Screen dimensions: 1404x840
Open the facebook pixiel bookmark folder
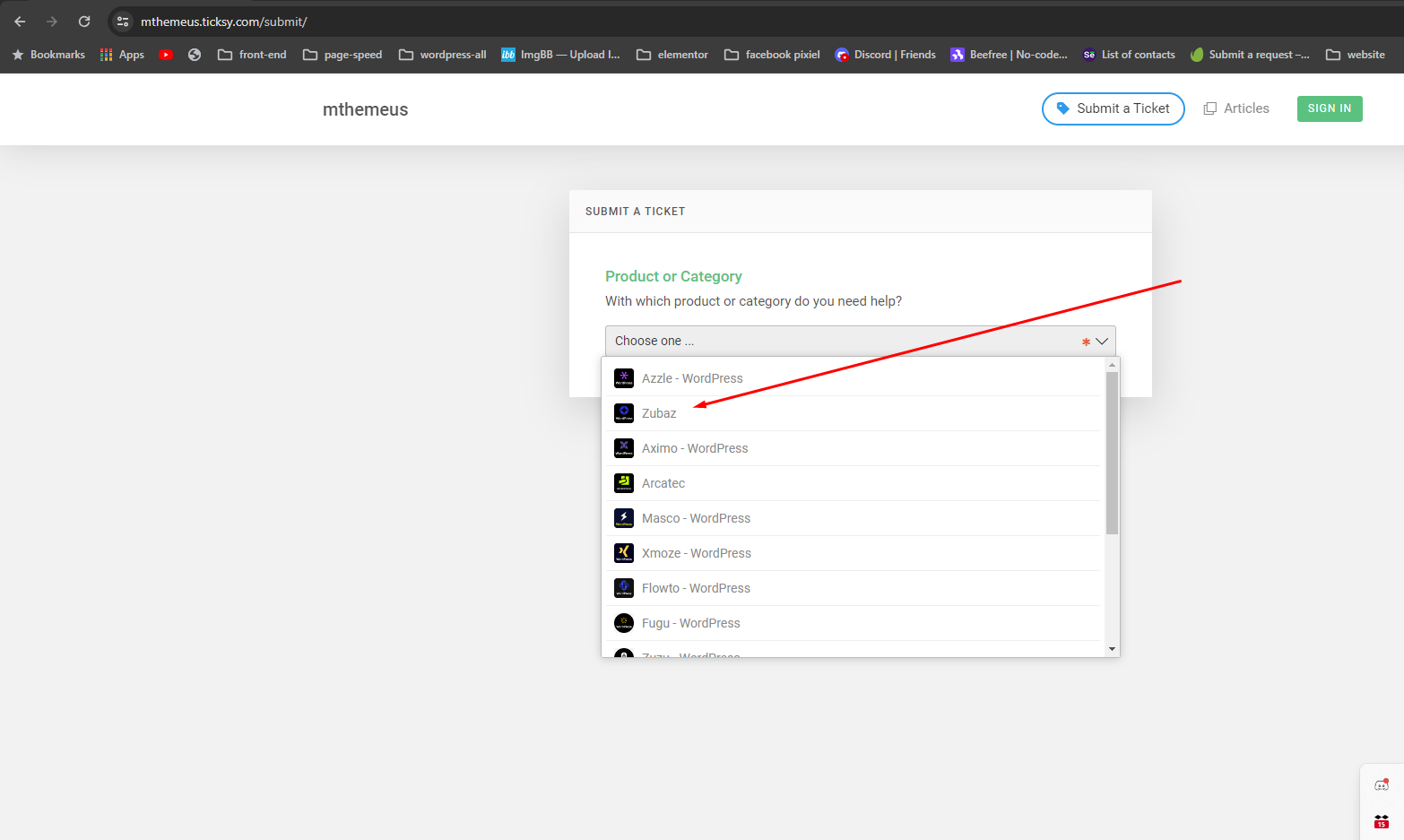772,55
